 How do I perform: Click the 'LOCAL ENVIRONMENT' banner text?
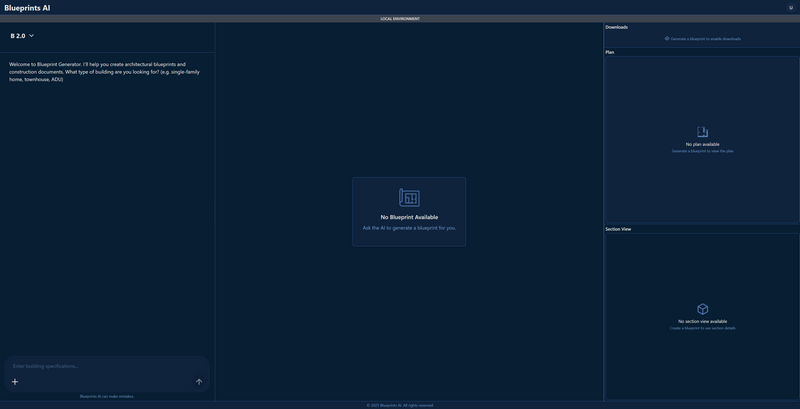(400, 19)
